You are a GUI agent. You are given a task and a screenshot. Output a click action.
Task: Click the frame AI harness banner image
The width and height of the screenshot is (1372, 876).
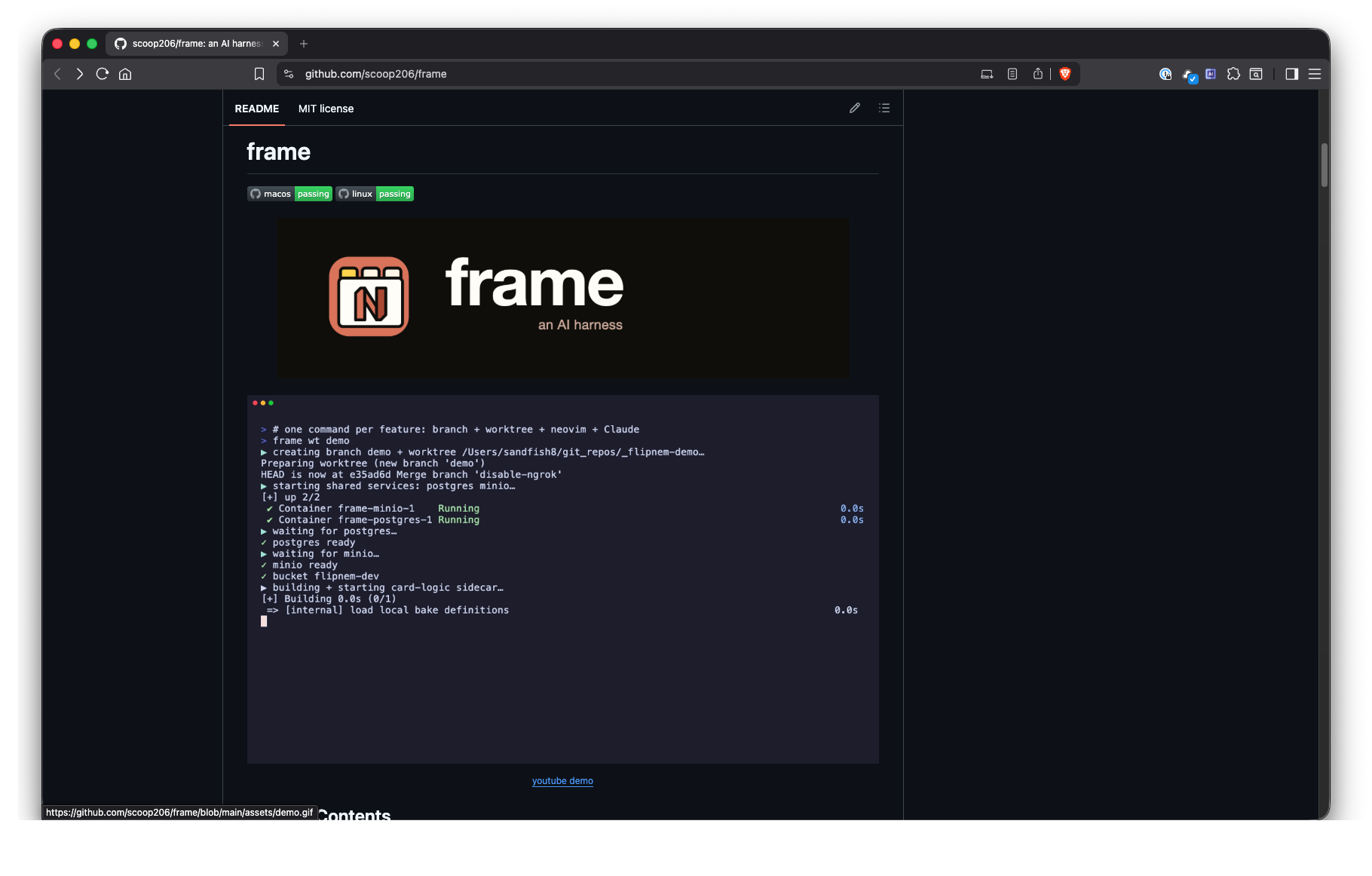click(563, 298)
